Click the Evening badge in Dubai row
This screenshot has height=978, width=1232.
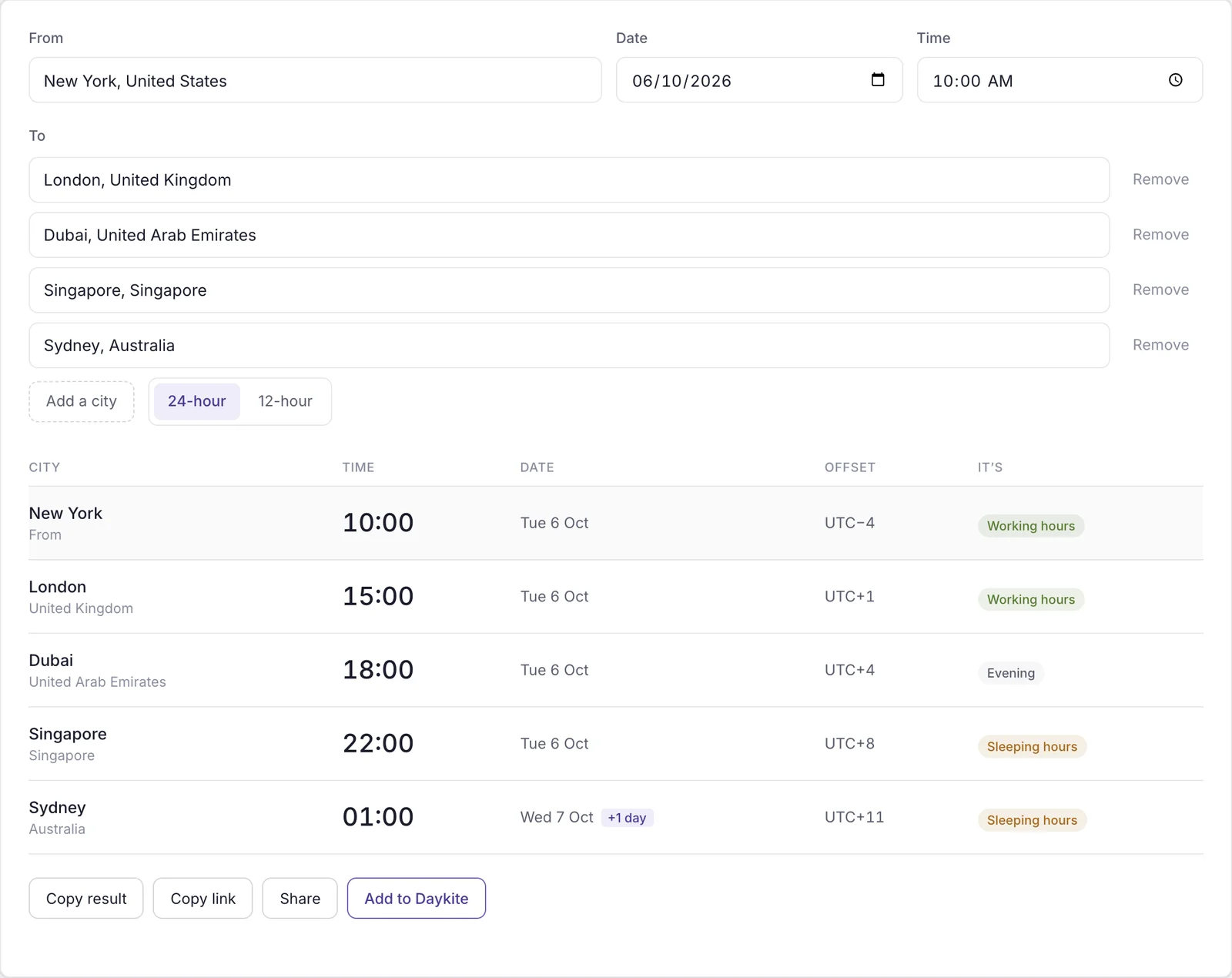1011,673
